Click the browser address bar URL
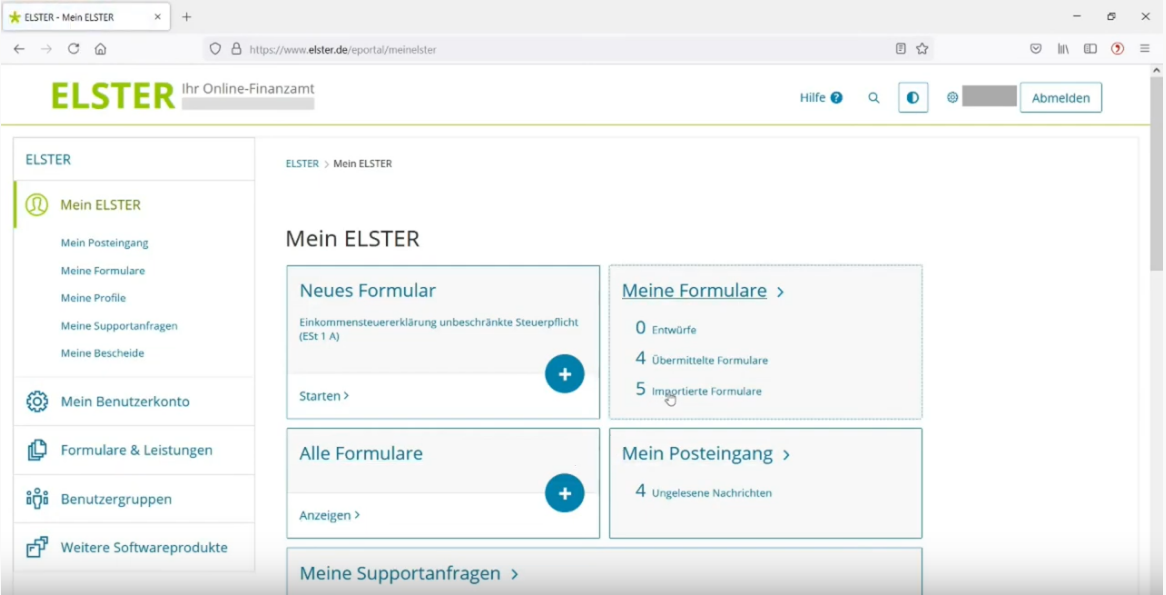This screenshot has width=1166, height=595. point(343,50)
